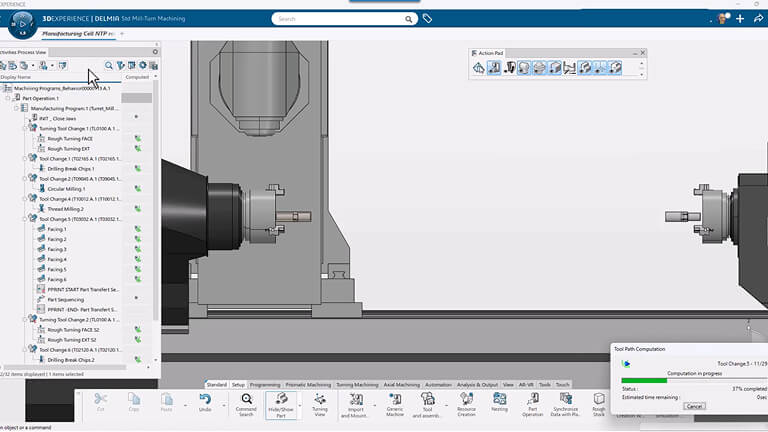768x432 pixels.
Task: Select the Rough Turning FACE operation
Action: pyautogui.click(x=70, y=139)
